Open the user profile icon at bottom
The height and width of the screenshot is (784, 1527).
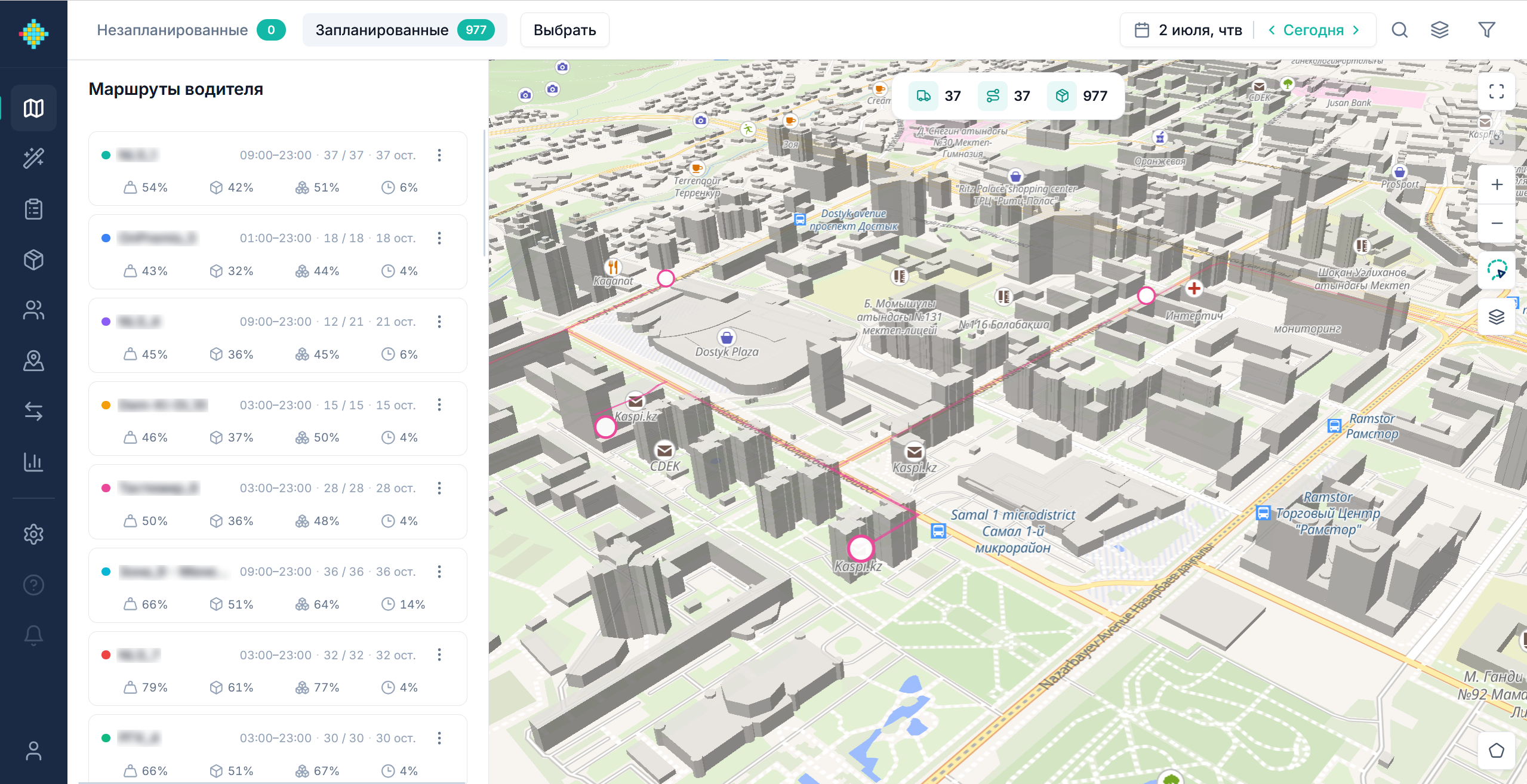[x=33, y=751]
